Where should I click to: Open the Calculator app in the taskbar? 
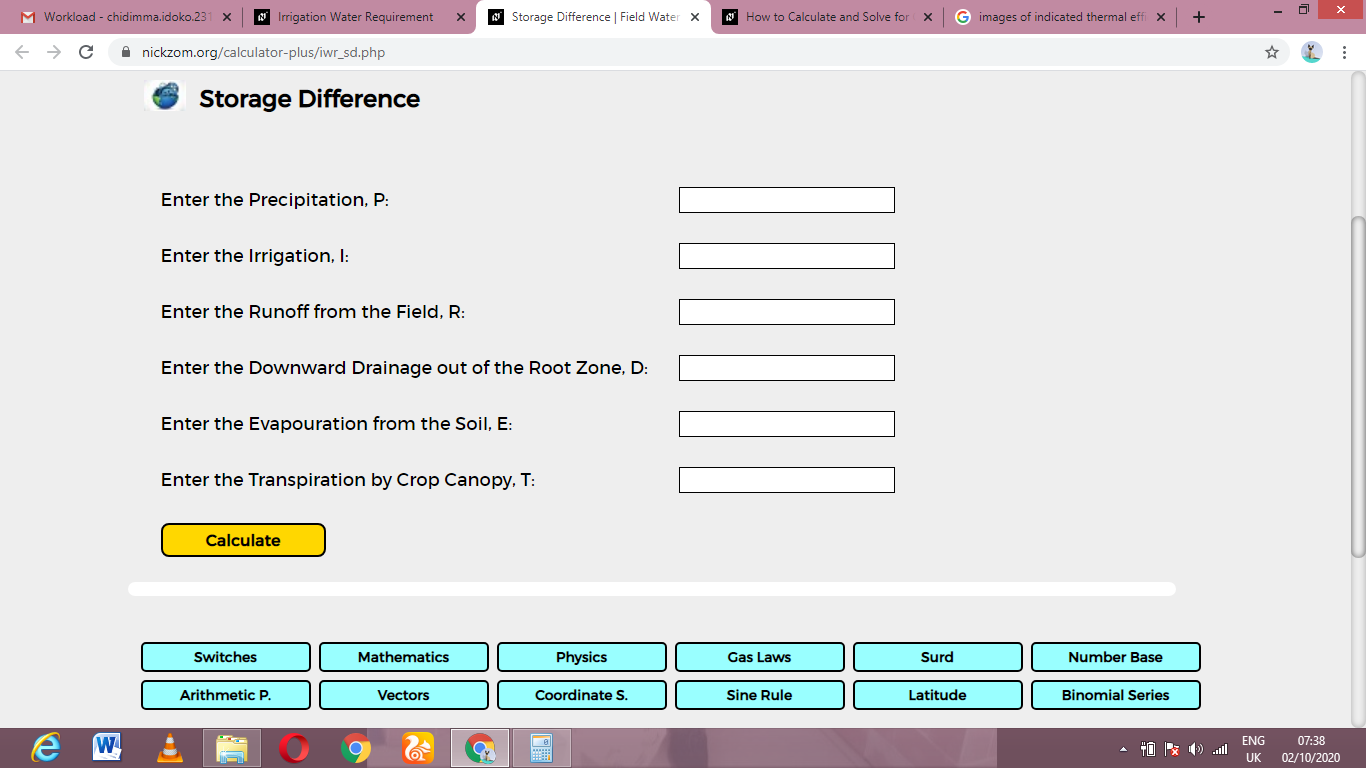[x=542, y=748]
